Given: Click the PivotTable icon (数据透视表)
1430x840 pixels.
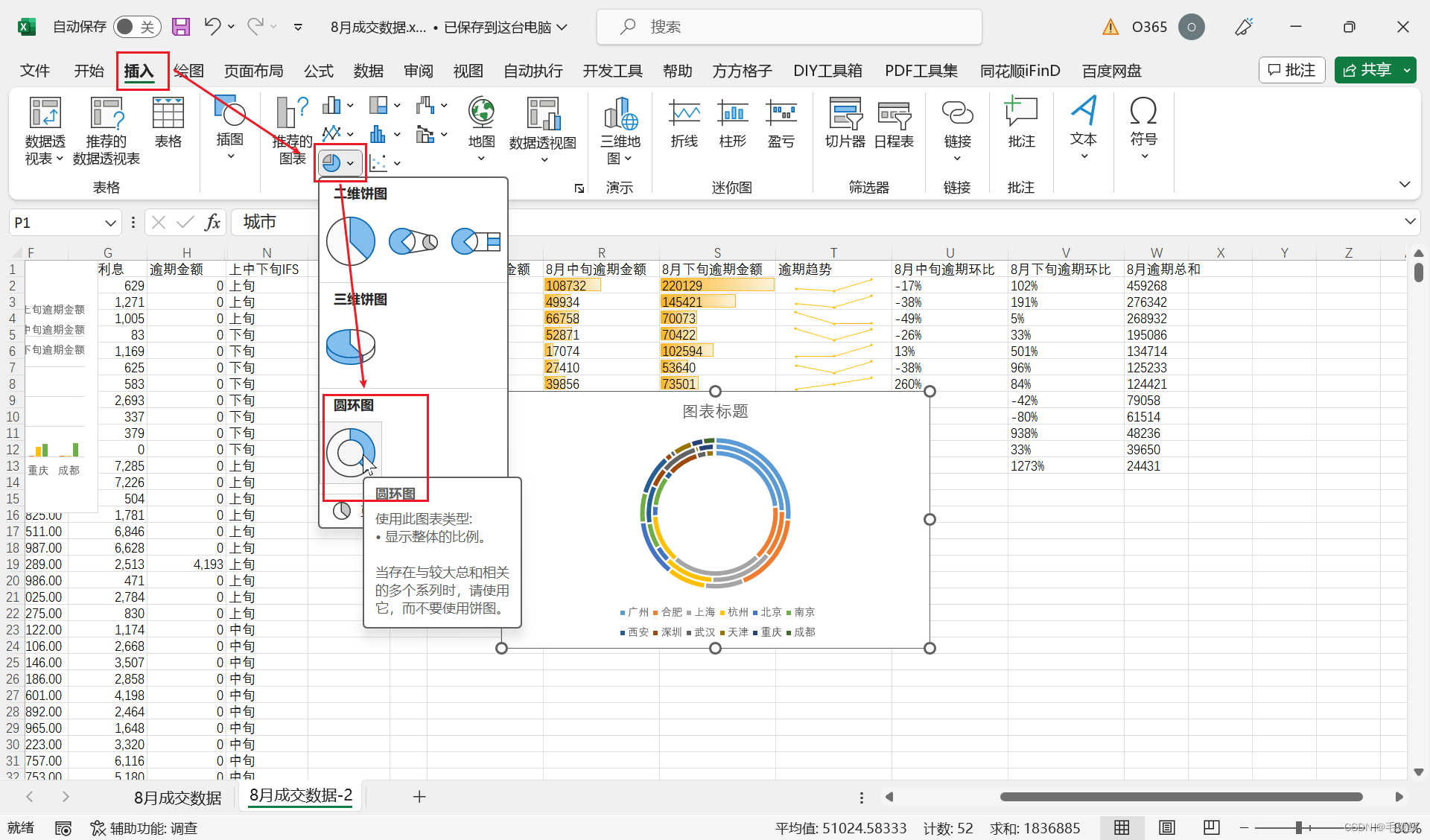Looking at the screenshot, I should (x=45, y=131).
